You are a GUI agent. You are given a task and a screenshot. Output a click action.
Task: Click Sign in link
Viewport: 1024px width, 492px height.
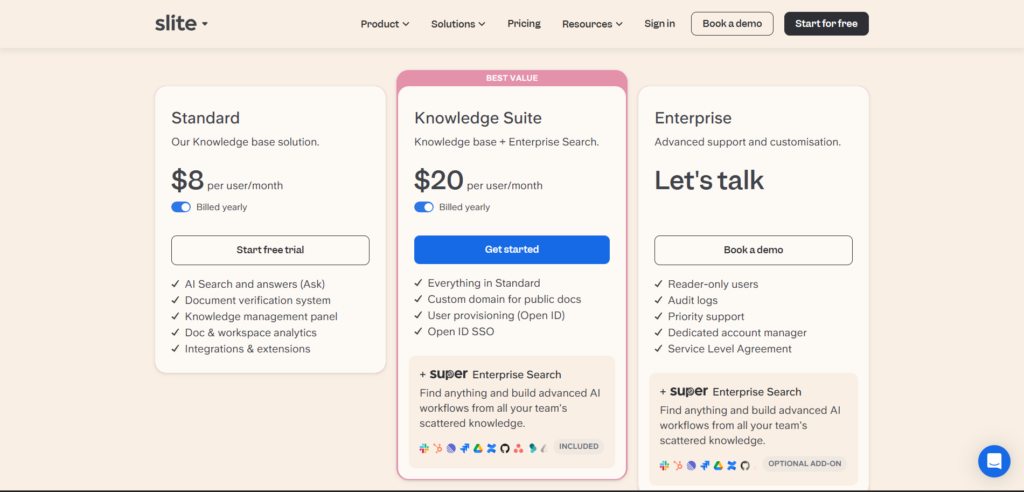tap(660, 24)
